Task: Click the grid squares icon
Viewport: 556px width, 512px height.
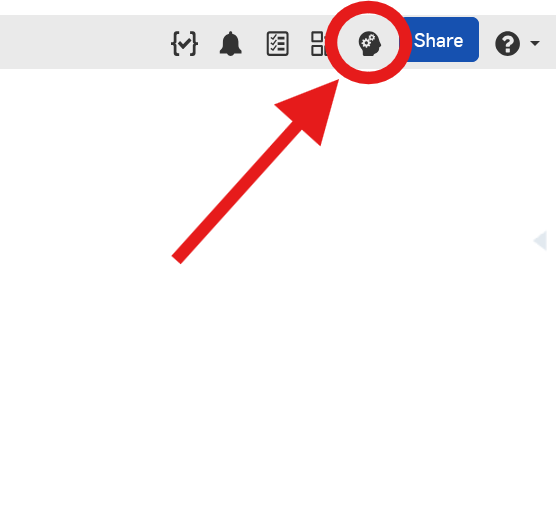Action: click(x=318, y=44)
